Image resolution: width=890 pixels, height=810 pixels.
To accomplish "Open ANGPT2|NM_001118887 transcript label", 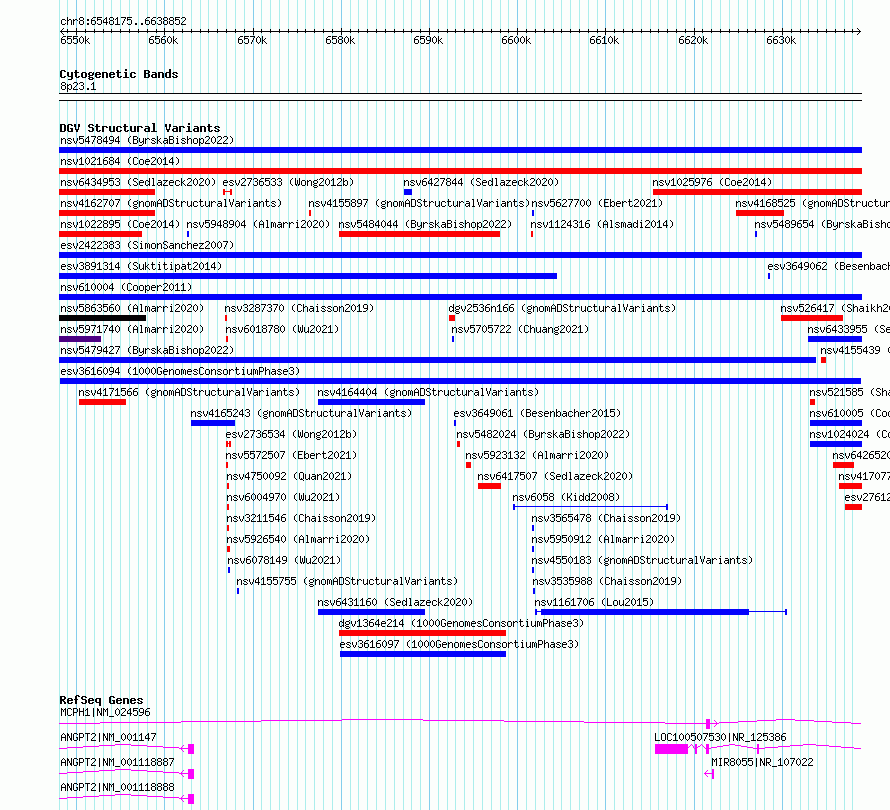I will pos(117,762).
